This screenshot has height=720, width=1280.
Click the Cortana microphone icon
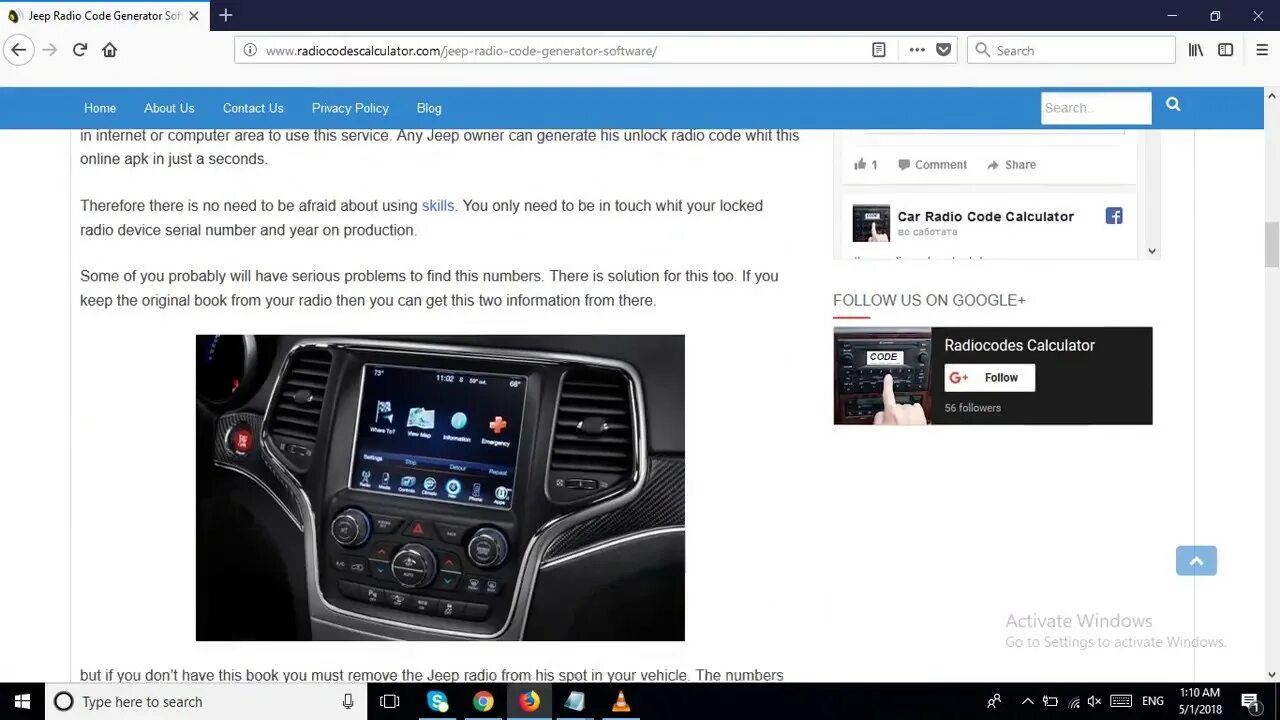pyautogui.click(x=348, y=701)
